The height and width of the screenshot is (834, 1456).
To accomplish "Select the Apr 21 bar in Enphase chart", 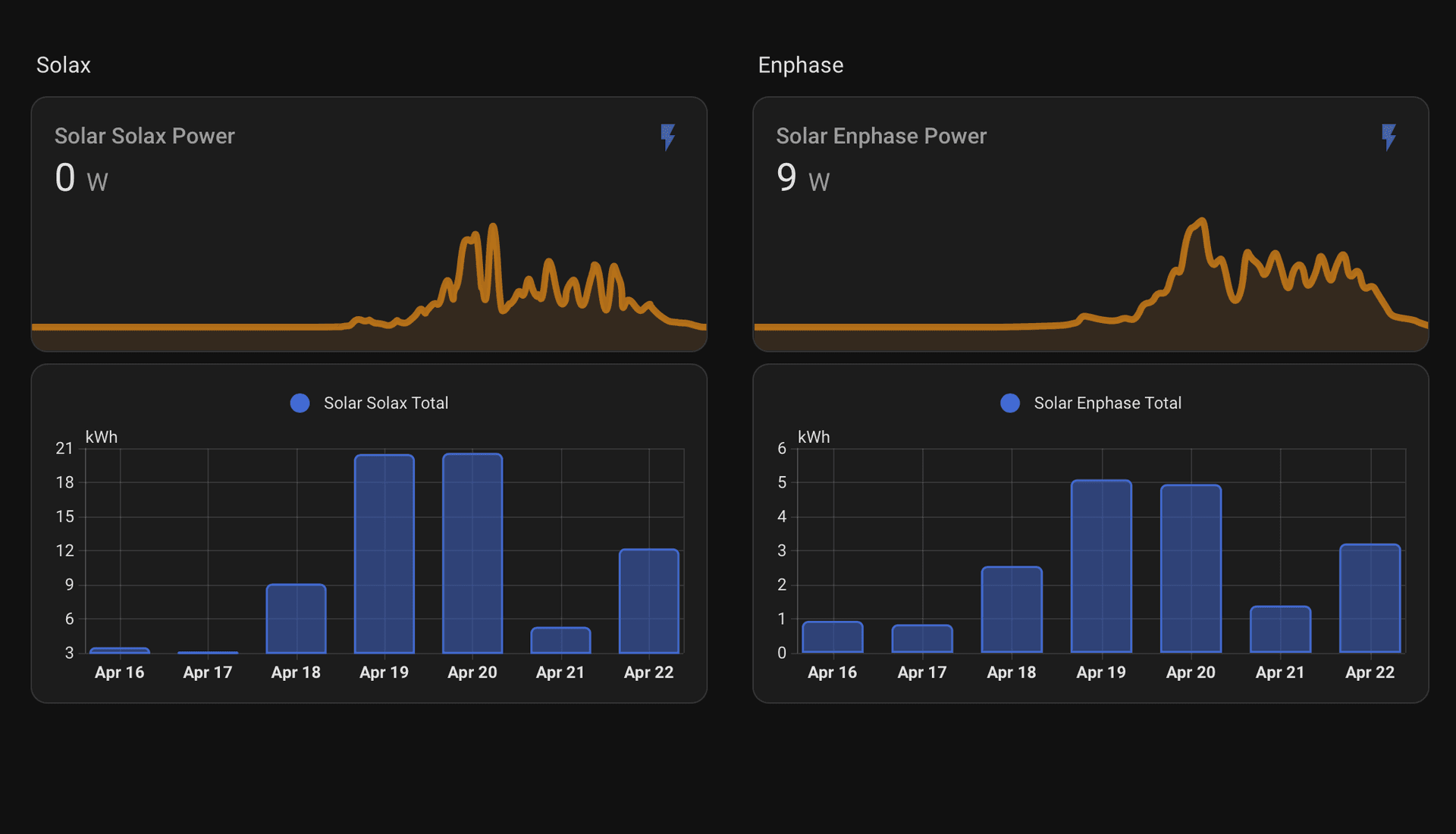I will point(1280,629).
